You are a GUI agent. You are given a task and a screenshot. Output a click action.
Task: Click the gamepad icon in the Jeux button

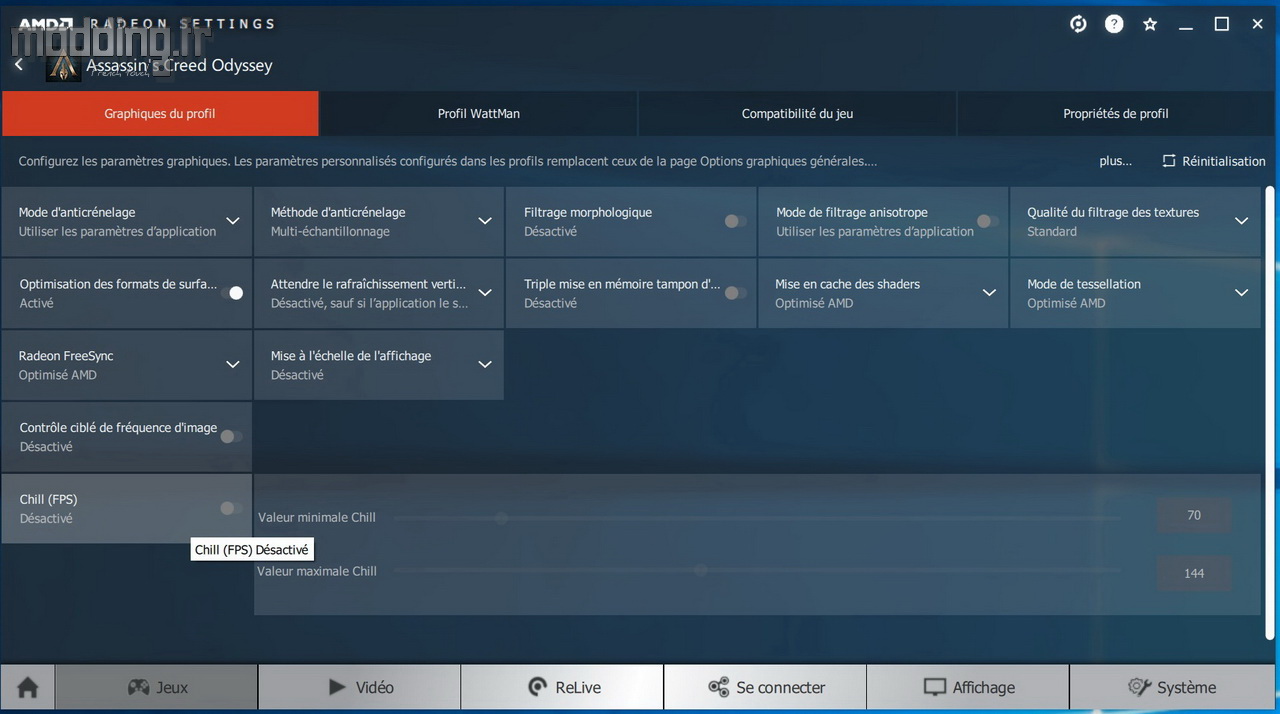click(x=138, y=688)
